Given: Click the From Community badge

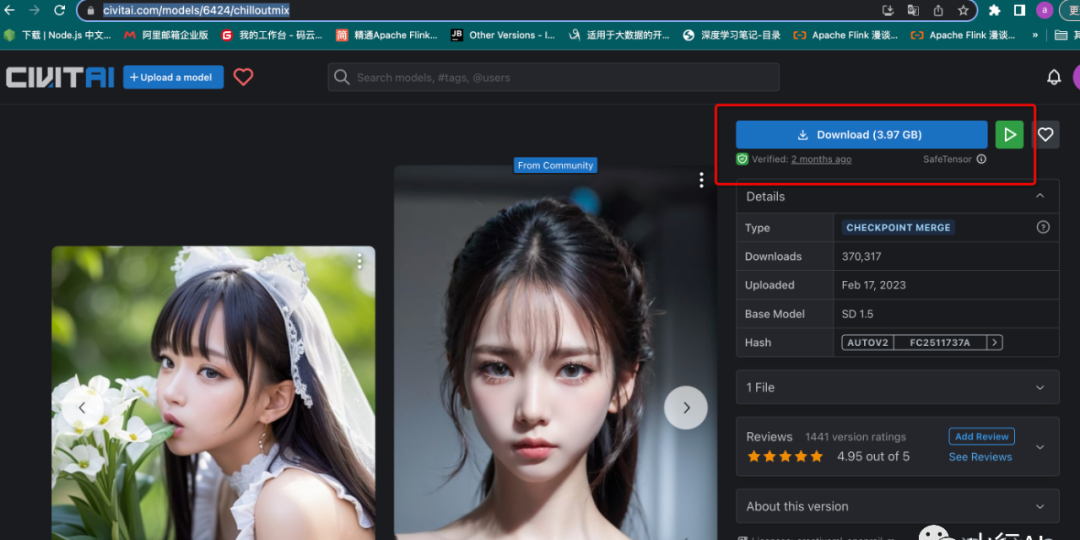Looking at the screenshot, I should click(x=555, y=165).
